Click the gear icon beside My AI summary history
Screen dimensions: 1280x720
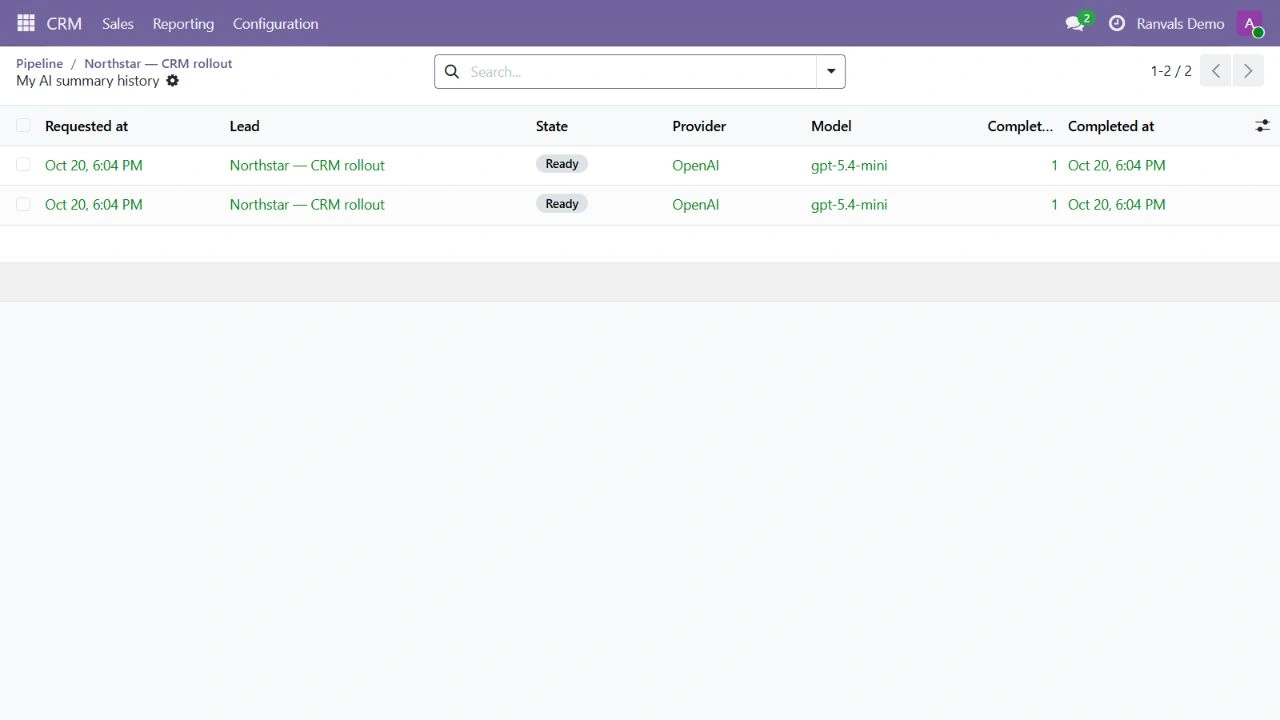tap(172, 81)
